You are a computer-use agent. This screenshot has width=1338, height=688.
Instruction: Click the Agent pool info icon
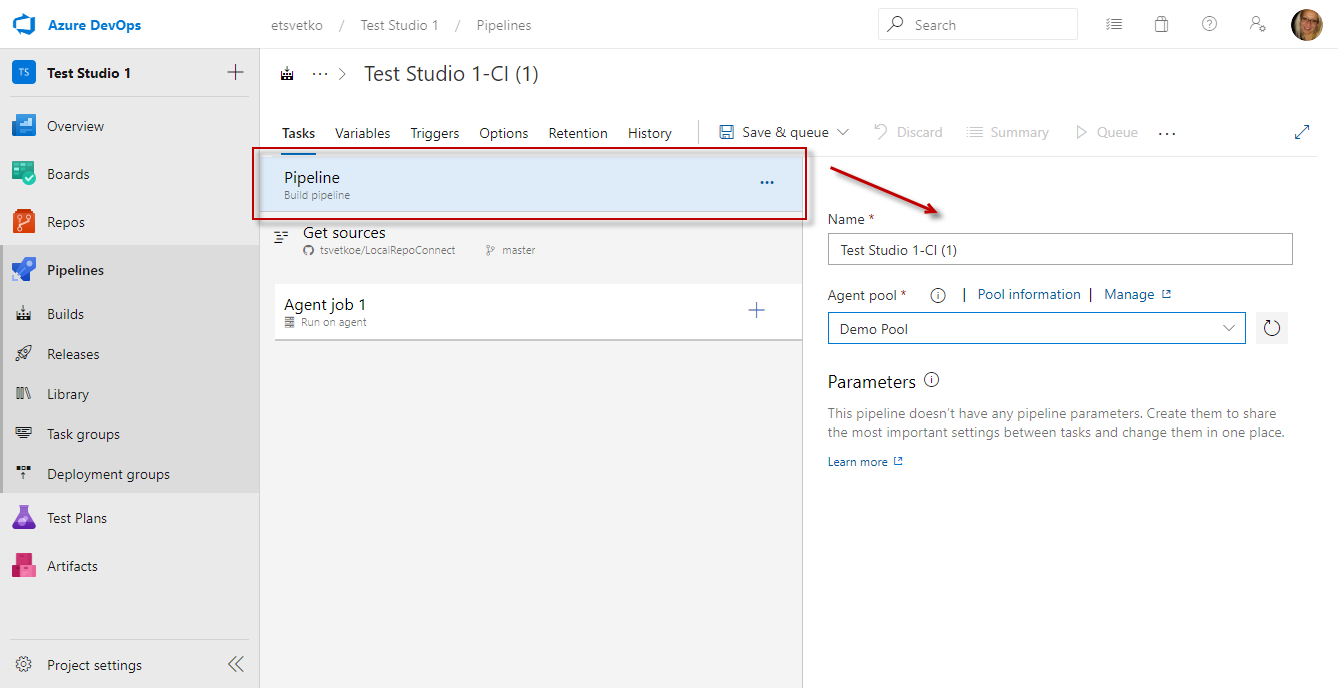click(938, 295)
